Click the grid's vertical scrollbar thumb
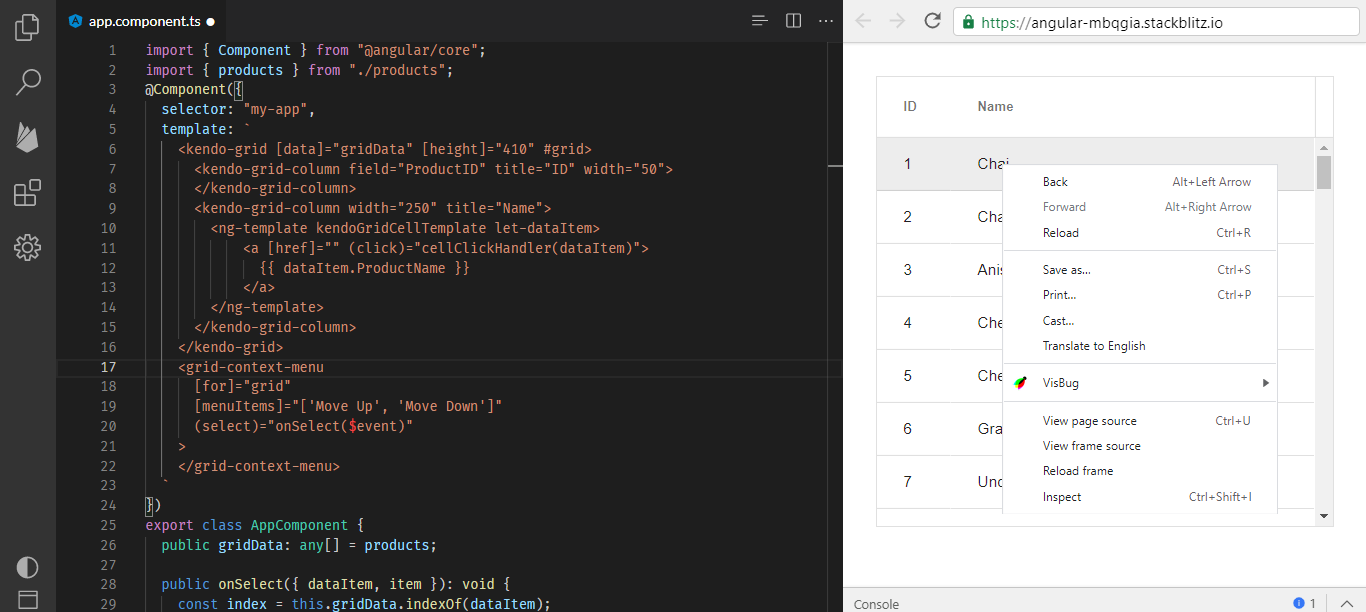The height and width of the screenshot is (612, 1366). pyautogui.click(x=1324, y=172)
